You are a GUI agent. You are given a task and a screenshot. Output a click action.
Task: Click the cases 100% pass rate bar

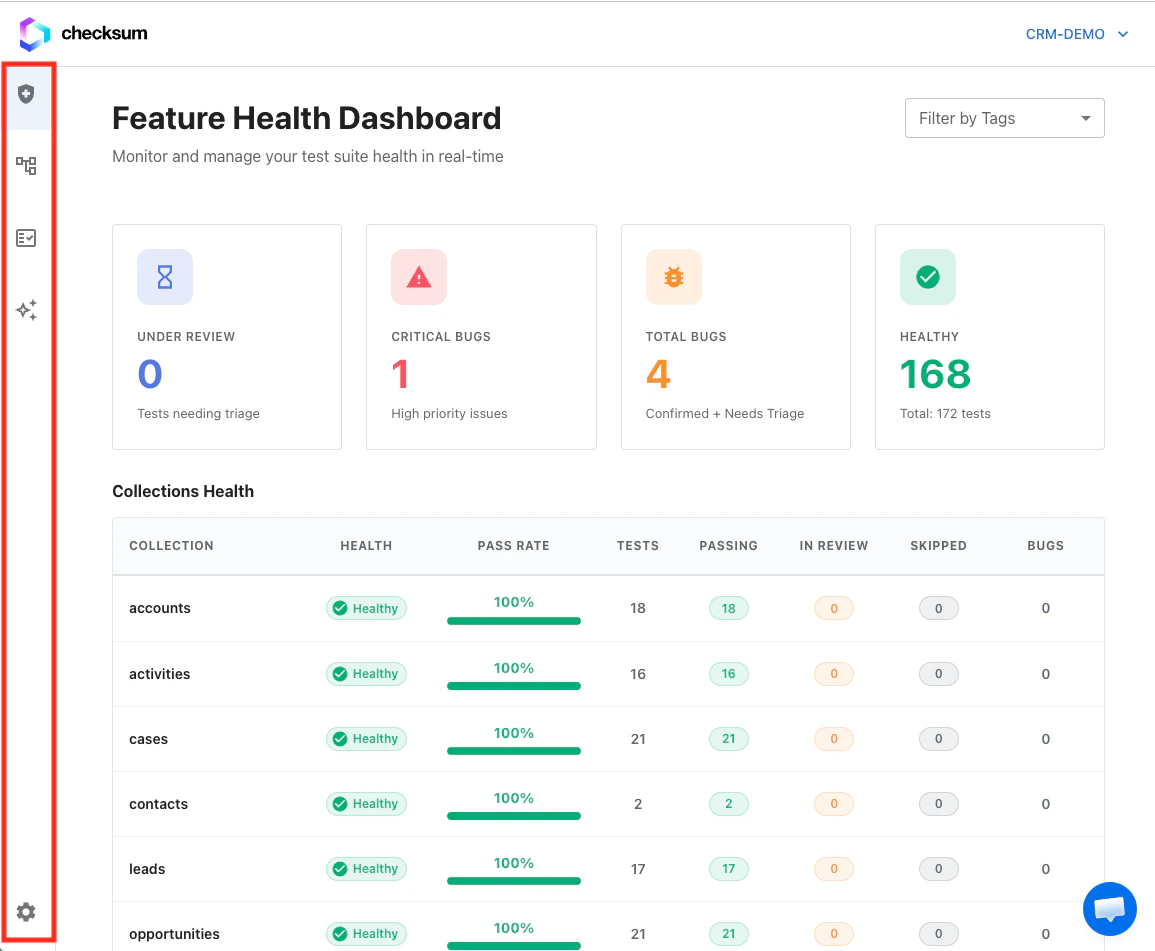click(x=513, y=751)
